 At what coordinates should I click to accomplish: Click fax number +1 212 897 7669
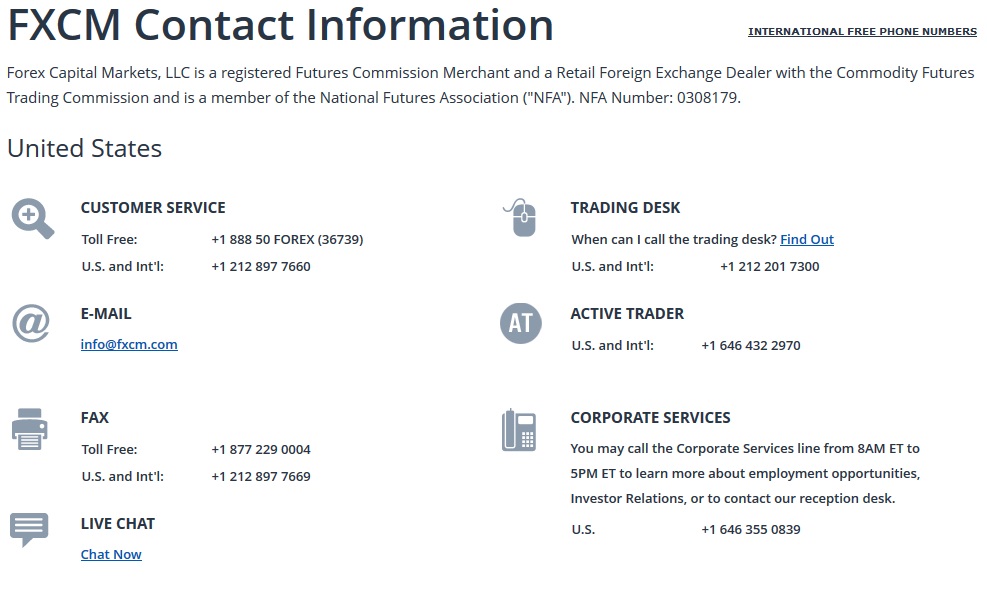[x=261, y=476]
